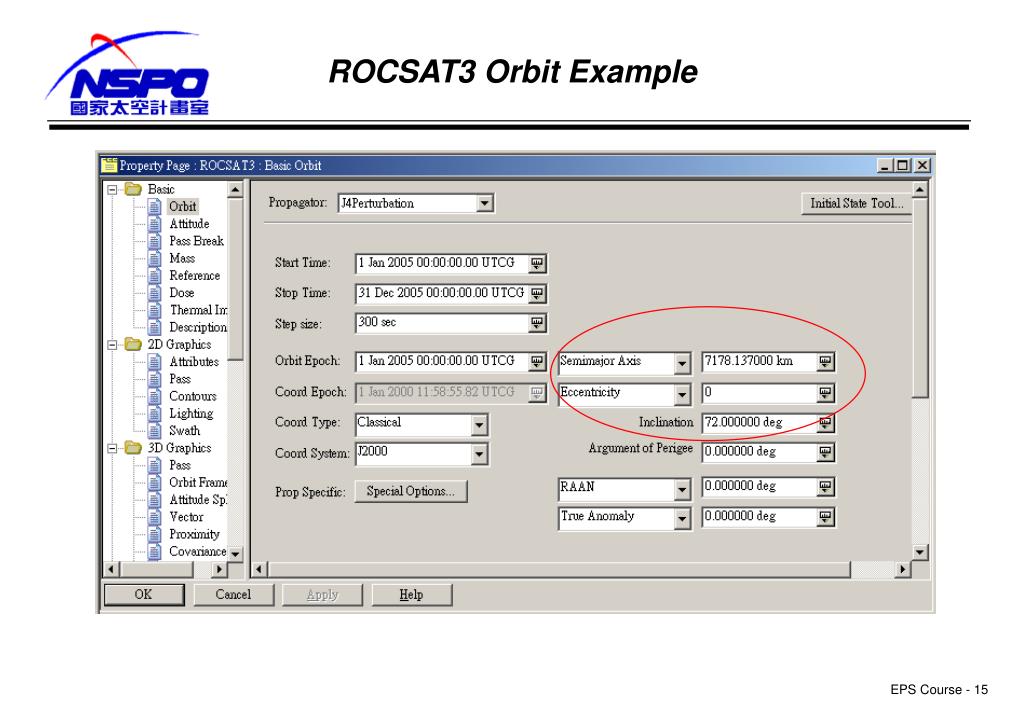Open the Reference page under Basic

click(194, 275)
